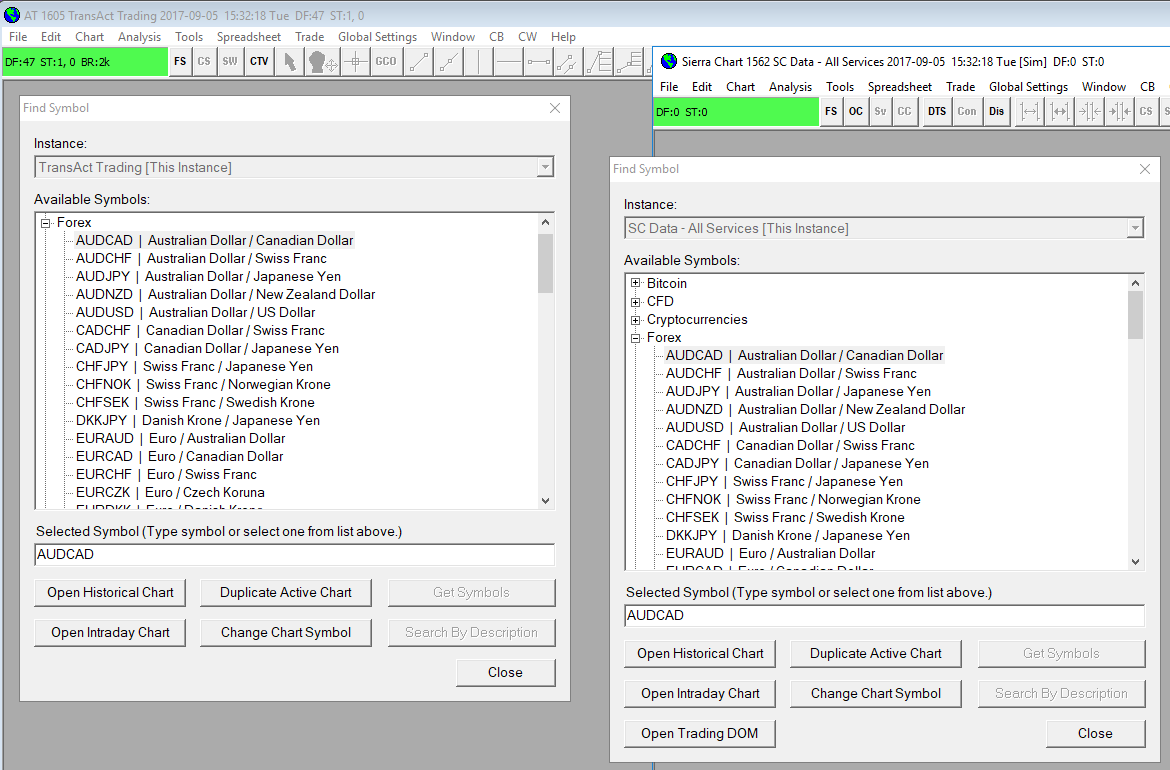Viewport: 1170px width, 770px height.
Task: Select the horizontal segment line tool
Action: [x=538, y=62]
